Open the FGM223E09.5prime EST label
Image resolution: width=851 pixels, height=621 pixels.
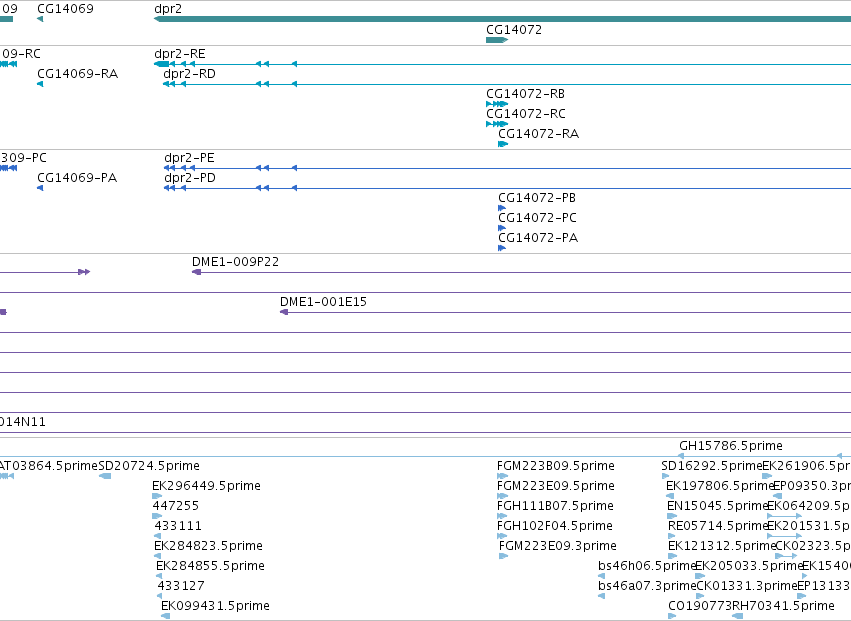pyautogui.click(x=556, y=486)
